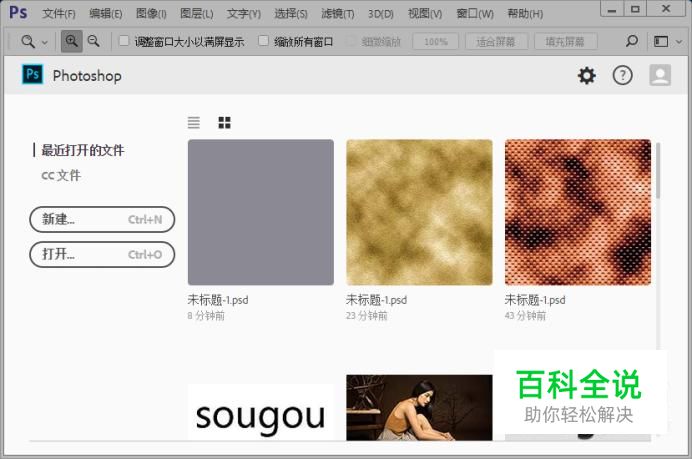The image size is (692, 459).
Task: Click the filename above 43 分钟前
Action: [x=535, y=300]
